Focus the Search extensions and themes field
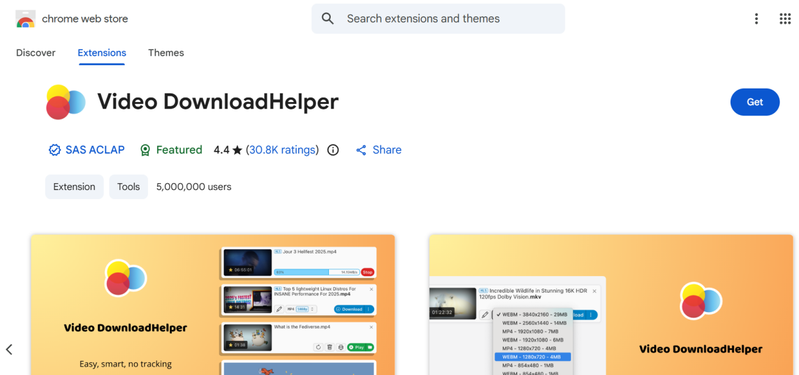Screen dimensions: 799x375 (x=438, y=19)
